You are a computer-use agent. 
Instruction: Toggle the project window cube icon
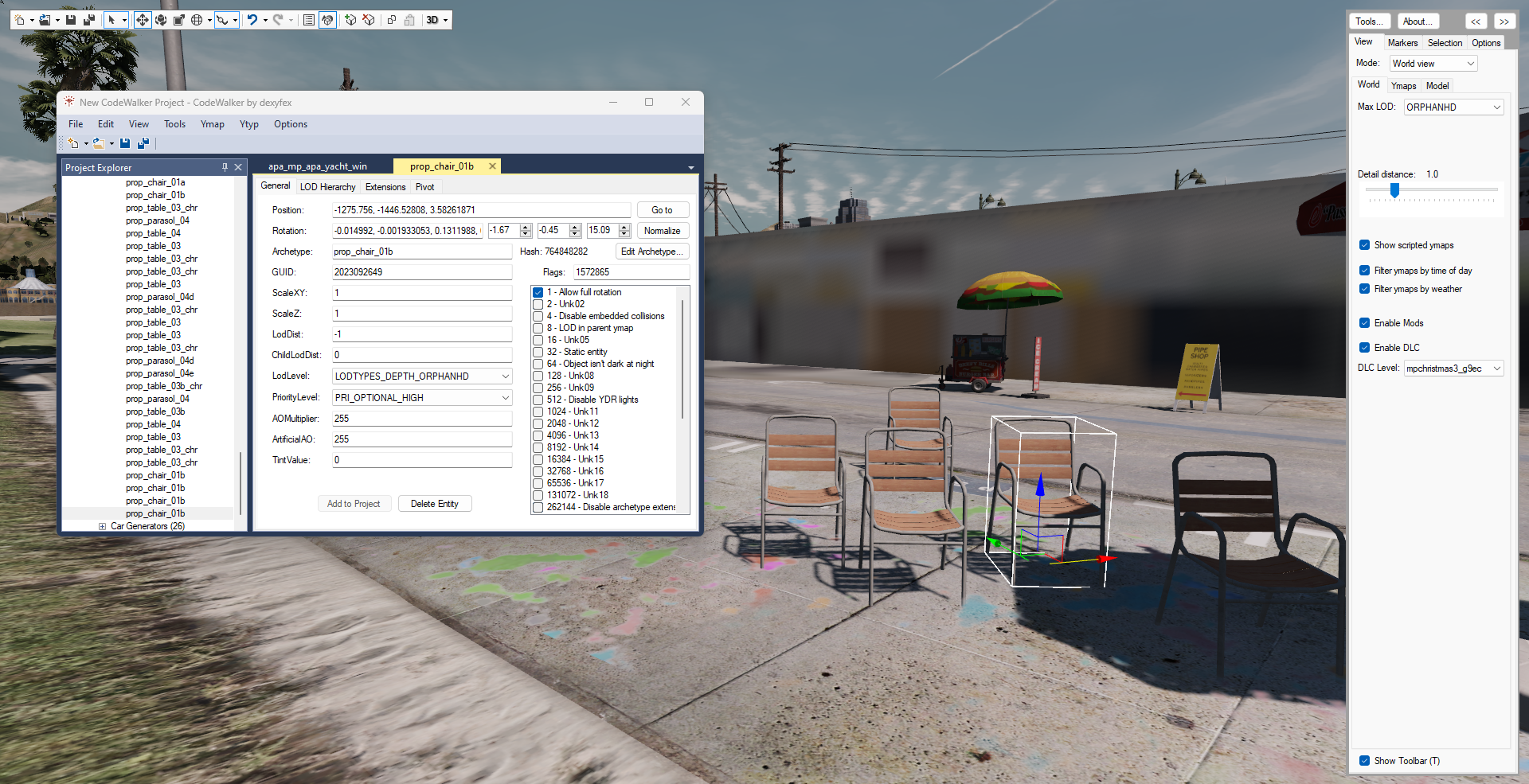tap(327, 20)
